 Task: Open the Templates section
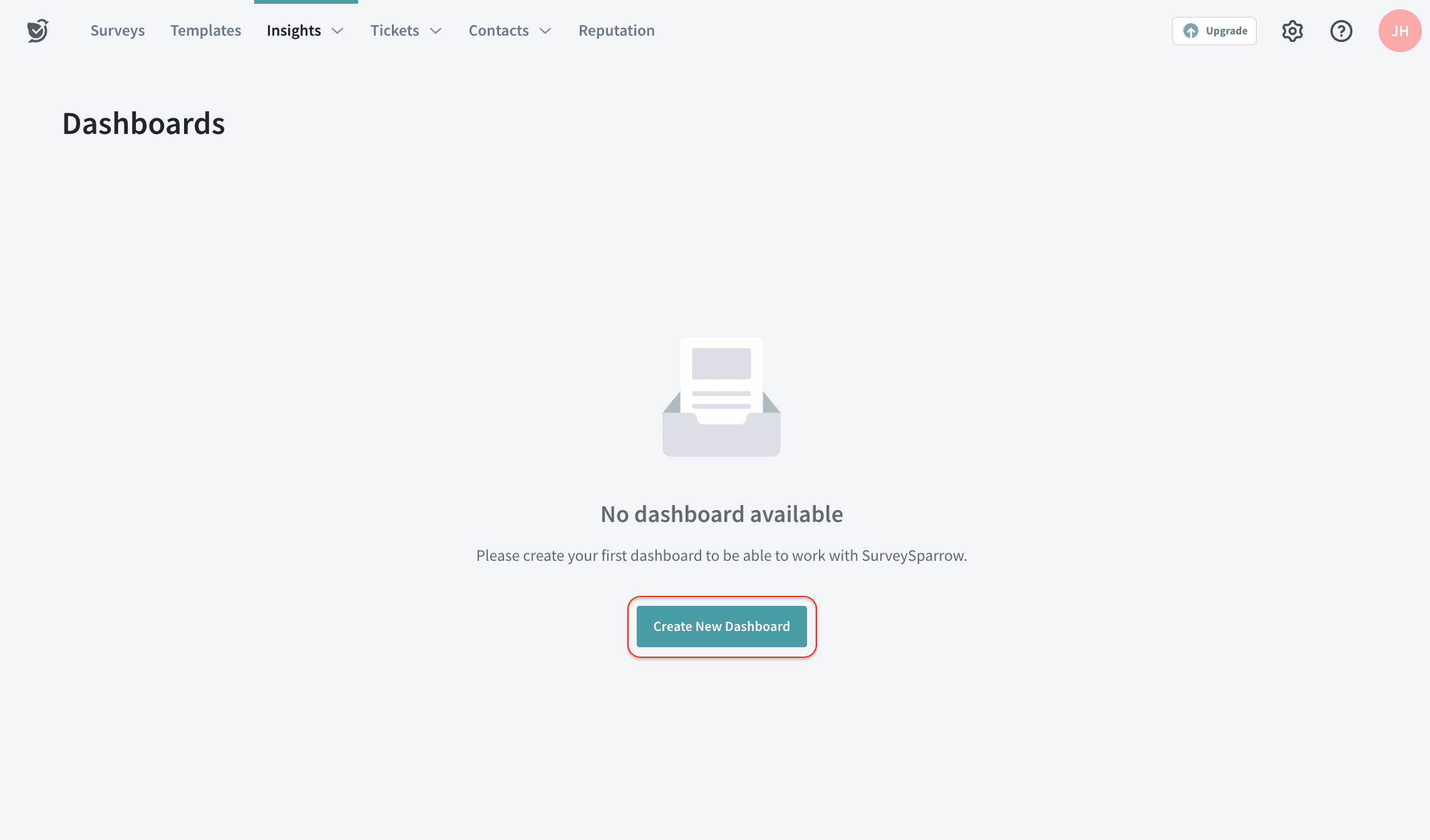coord(205,30)
